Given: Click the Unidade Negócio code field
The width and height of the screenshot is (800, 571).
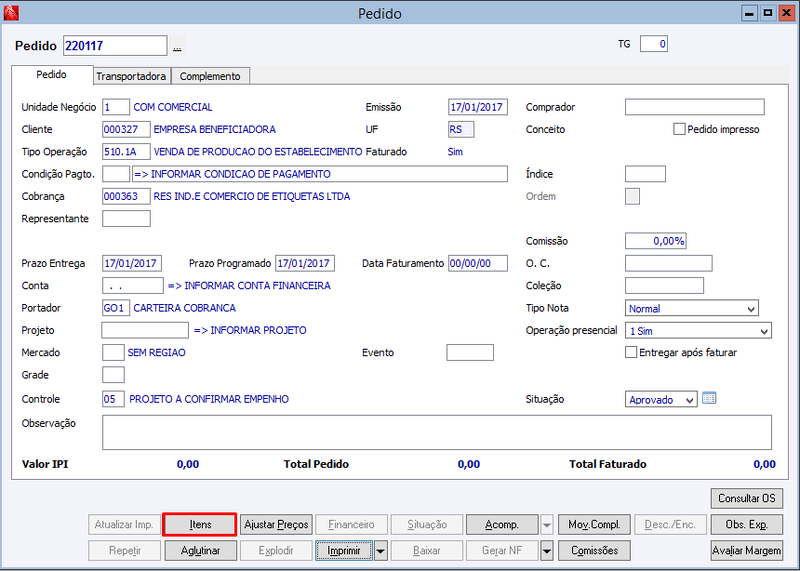Looking at the screenshot, I should (116, 107).
